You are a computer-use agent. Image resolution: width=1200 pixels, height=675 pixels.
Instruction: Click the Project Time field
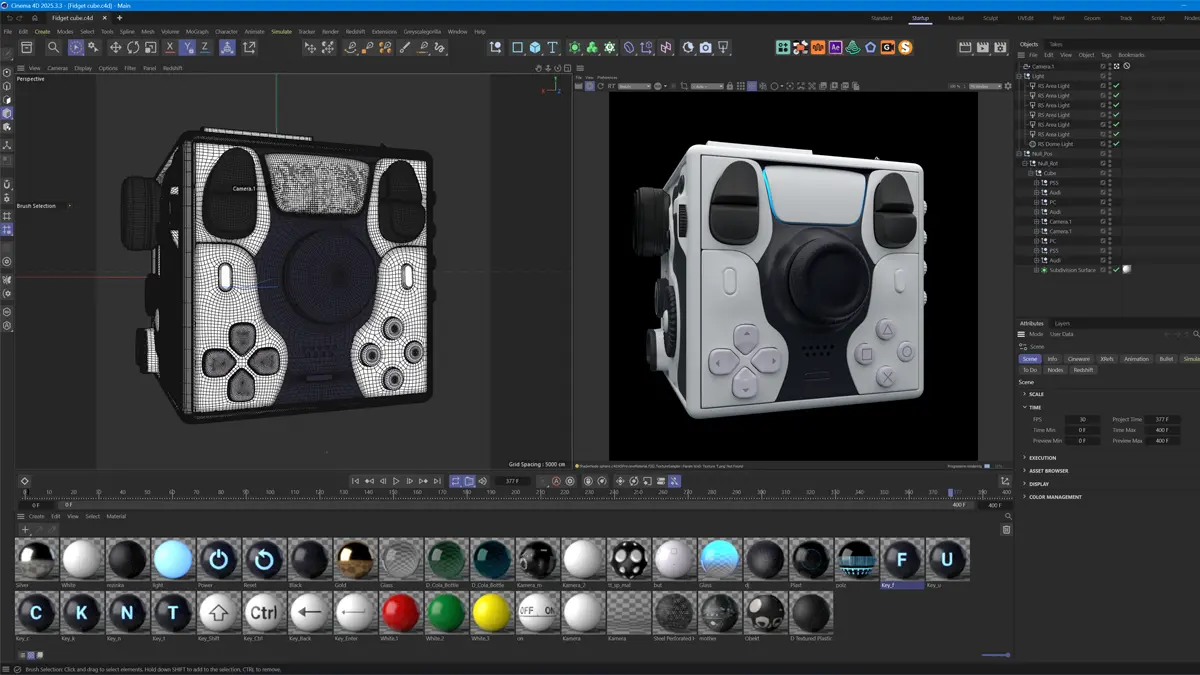point(1162,420)
